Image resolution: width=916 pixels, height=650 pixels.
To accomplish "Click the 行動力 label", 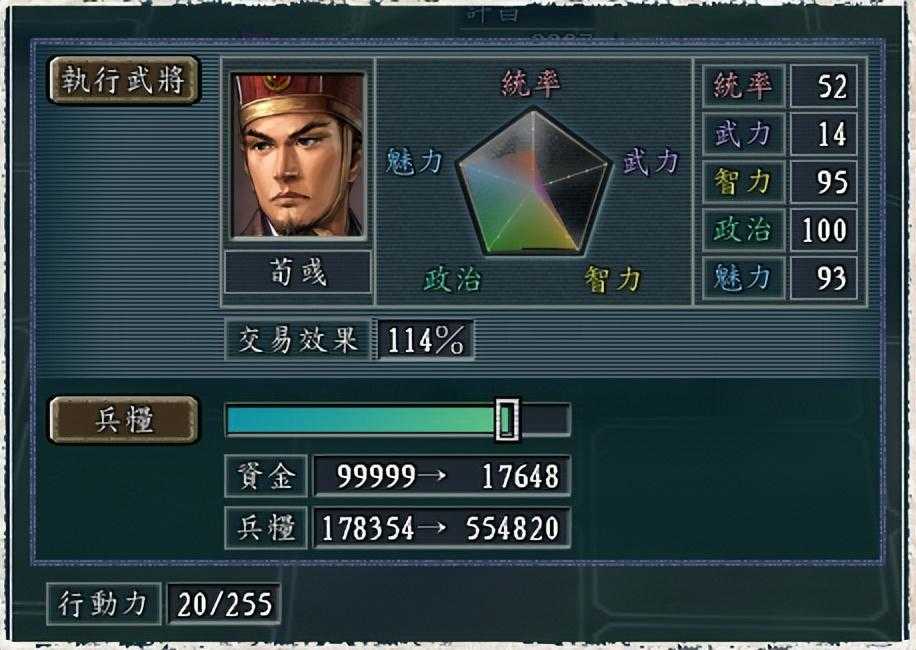I will tap(103, 603).
